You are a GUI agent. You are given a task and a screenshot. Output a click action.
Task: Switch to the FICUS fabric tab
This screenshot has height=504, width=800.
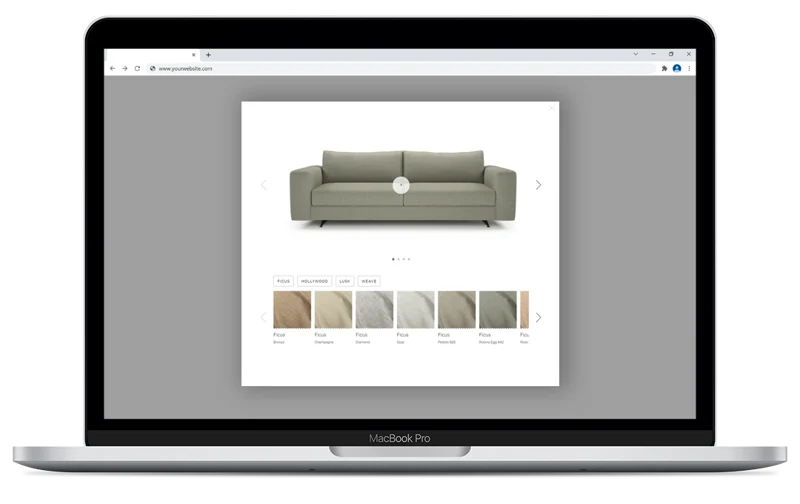pyautogui.click(x=283, y=281)
